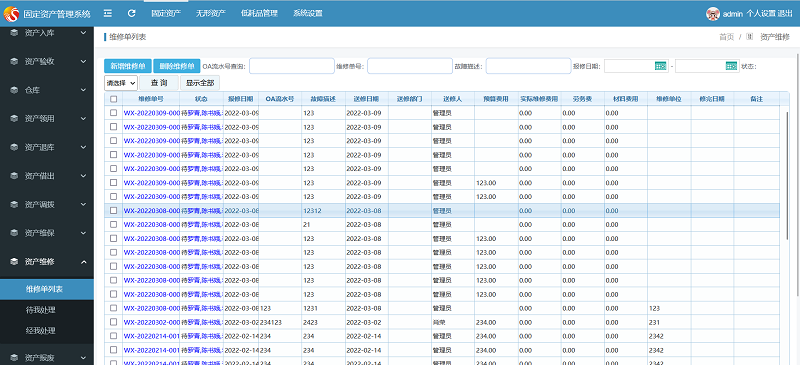Click the 资产验收 sidebar icon
The height and width of the screenshot is (365, 800).
(x=14, y=61)
